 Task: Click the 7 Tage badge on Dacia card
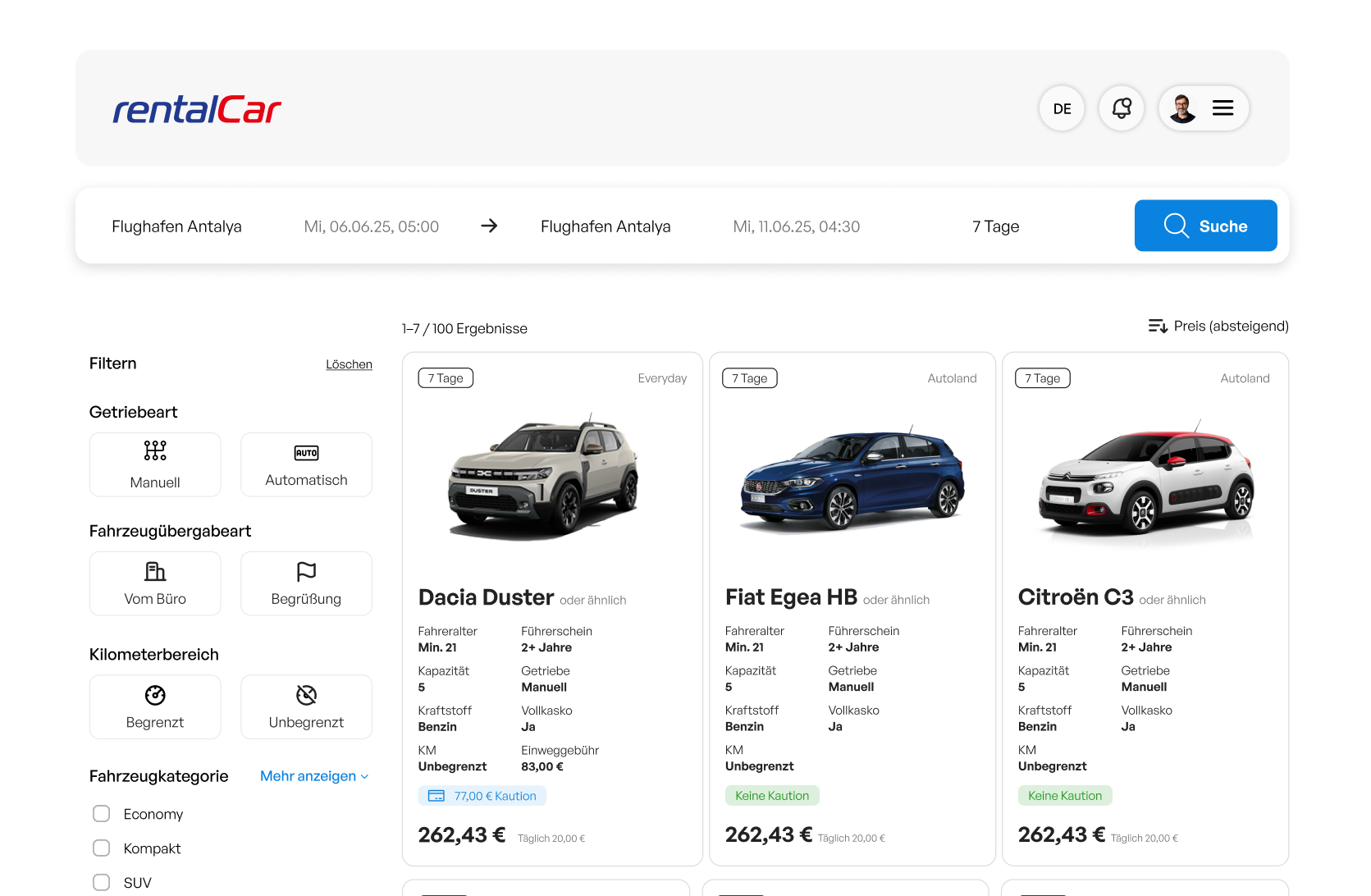point(446,378)
